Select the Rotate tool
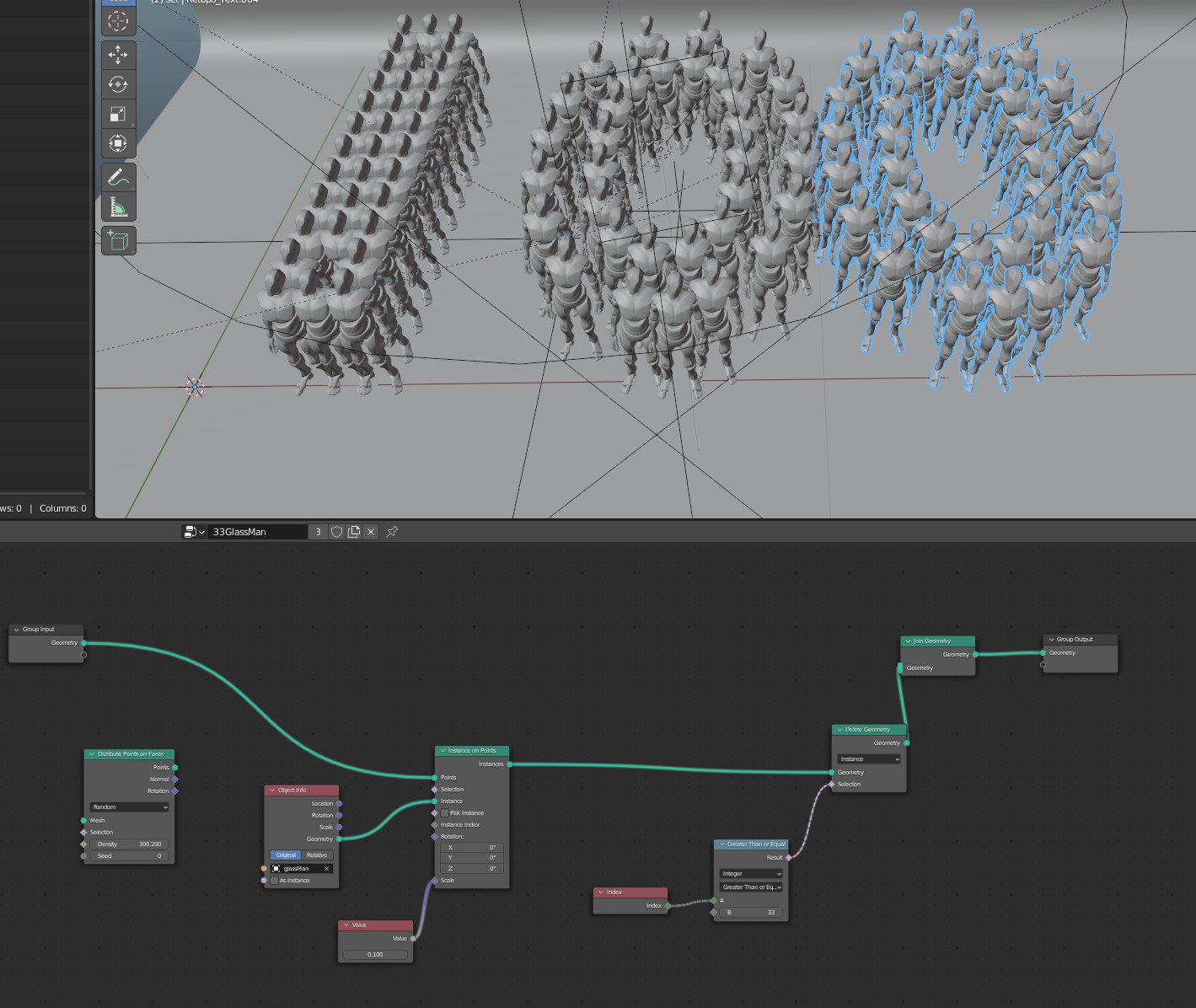The image size is (1196, 1008). 118,84
